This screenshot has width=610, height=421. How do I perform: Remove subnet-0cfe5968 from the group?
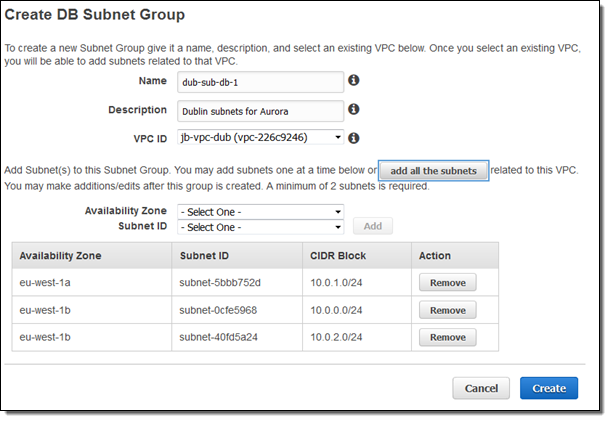click(x=447, y=310)
